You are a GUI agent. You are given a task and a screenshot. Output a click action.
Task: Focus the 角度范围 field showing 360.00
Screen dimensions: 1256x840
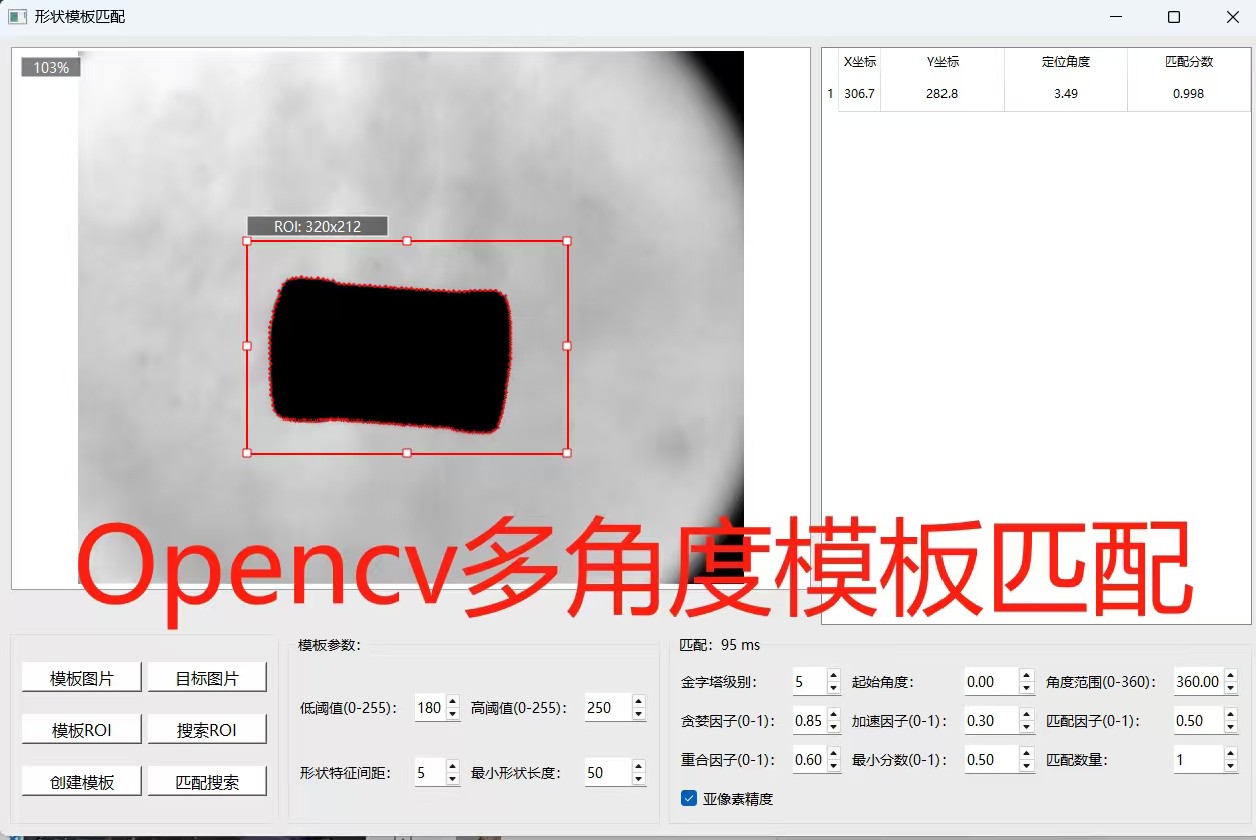pos(1198,682)
